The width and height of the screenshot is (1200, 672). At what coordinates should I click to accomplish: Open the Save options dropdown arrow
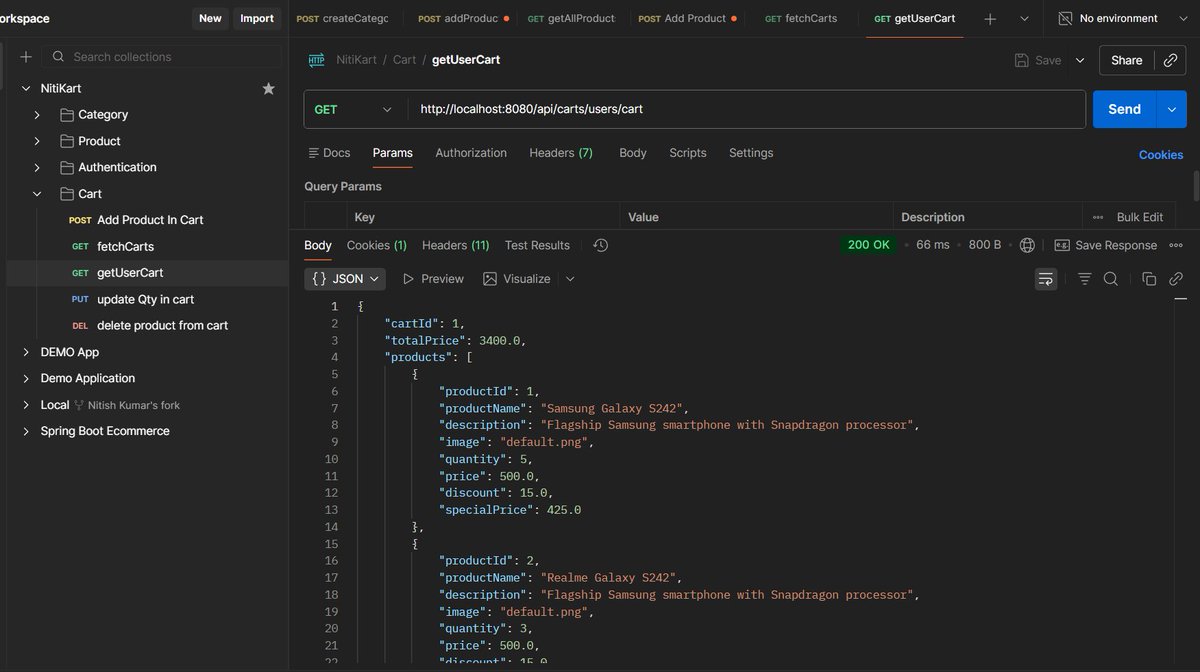coord(1080,60)
